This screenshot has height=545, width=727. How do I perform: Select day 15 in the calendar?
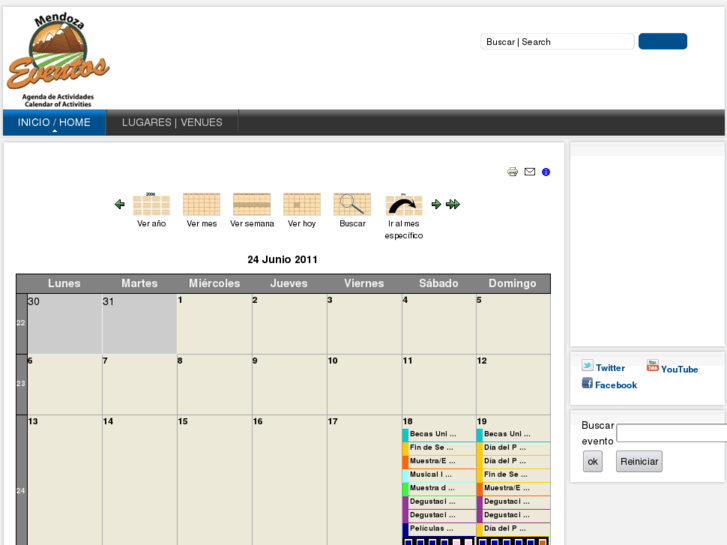coord(183,421)
